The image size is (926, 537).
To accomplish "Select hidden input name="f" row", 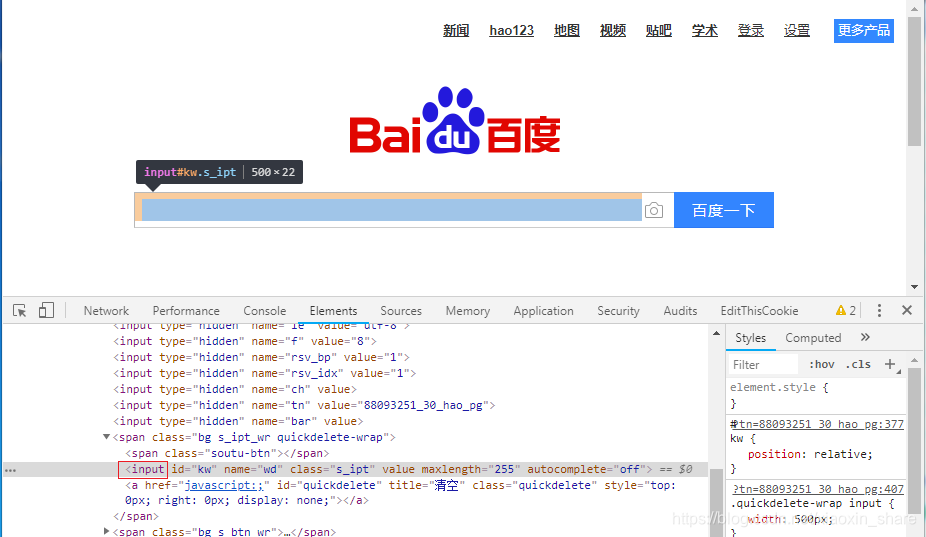I will (245, 341).
